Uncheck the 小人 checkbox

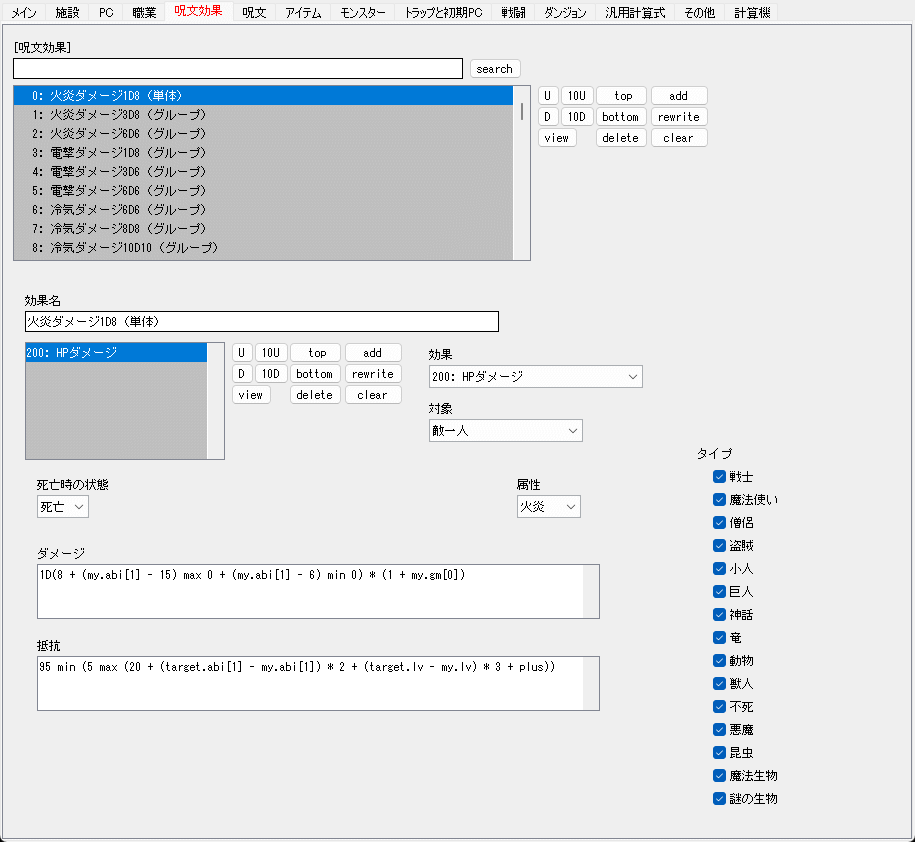720,568
